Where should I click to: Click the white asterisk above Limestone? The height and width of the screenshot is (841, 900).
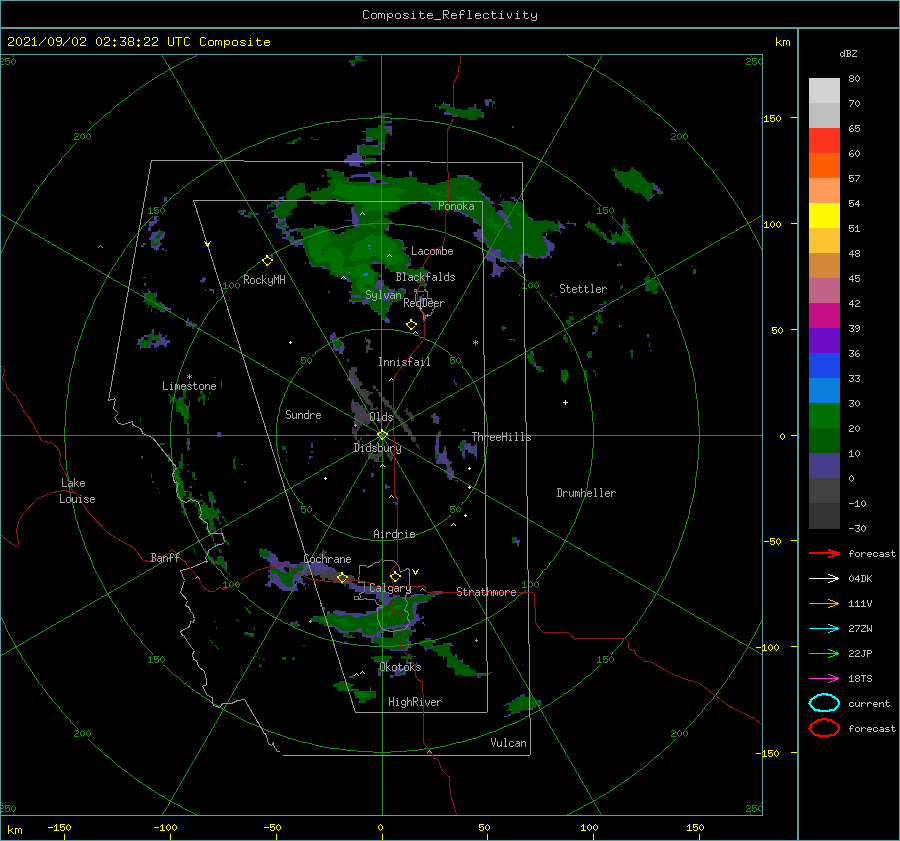click(x=189, y=377)
